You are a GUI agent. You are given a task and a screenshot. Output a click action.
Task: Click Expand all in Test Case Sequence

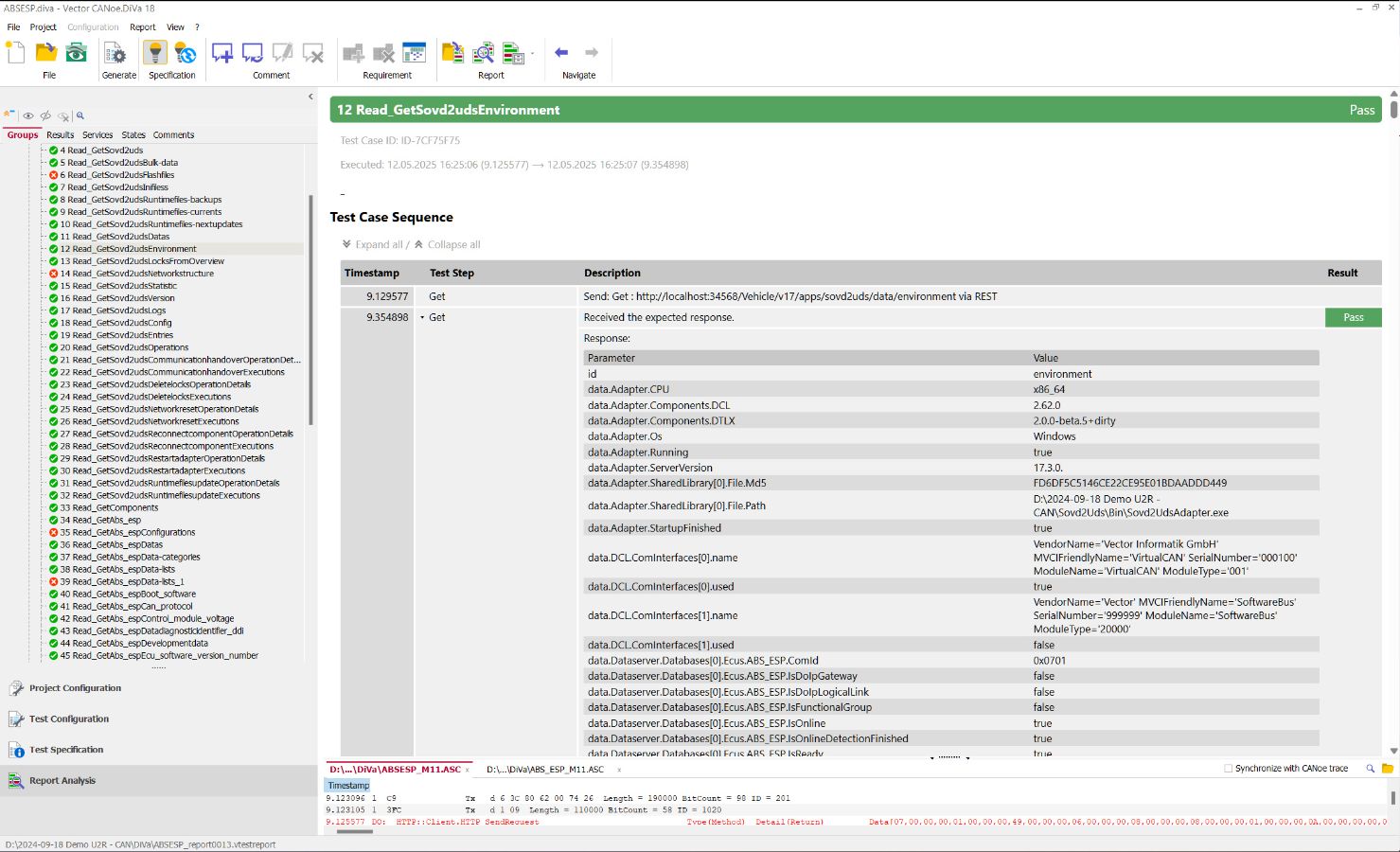[372, 244]
